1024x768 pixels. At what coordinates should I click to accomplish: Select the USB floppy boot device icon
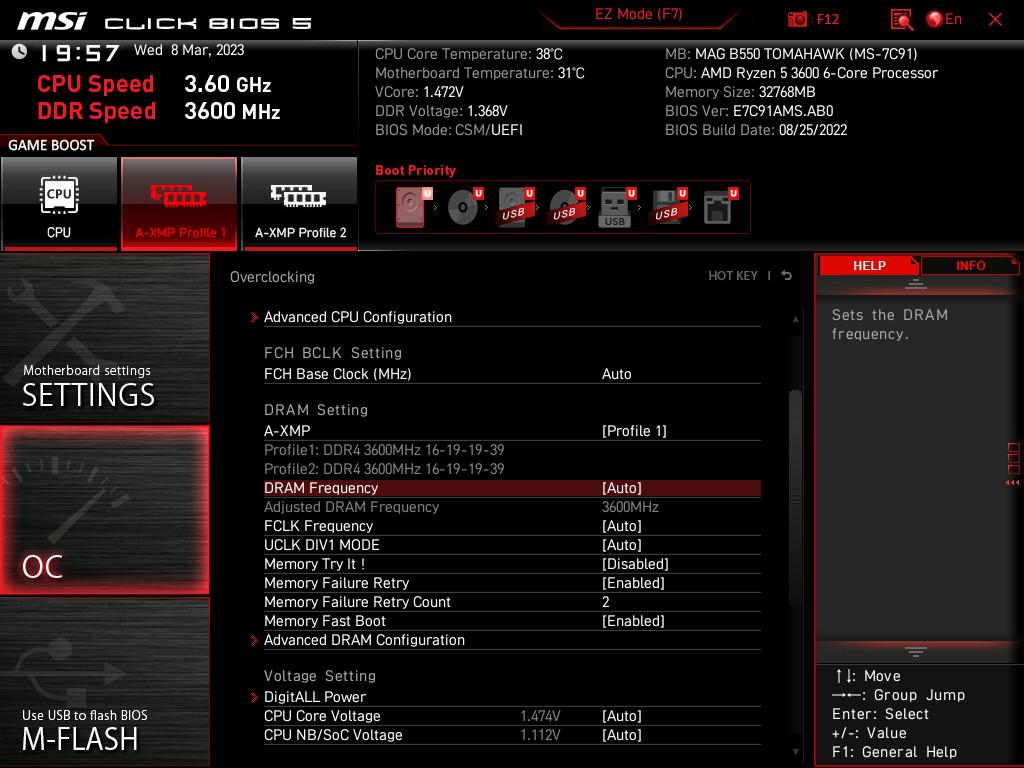(x=667, y=207)
